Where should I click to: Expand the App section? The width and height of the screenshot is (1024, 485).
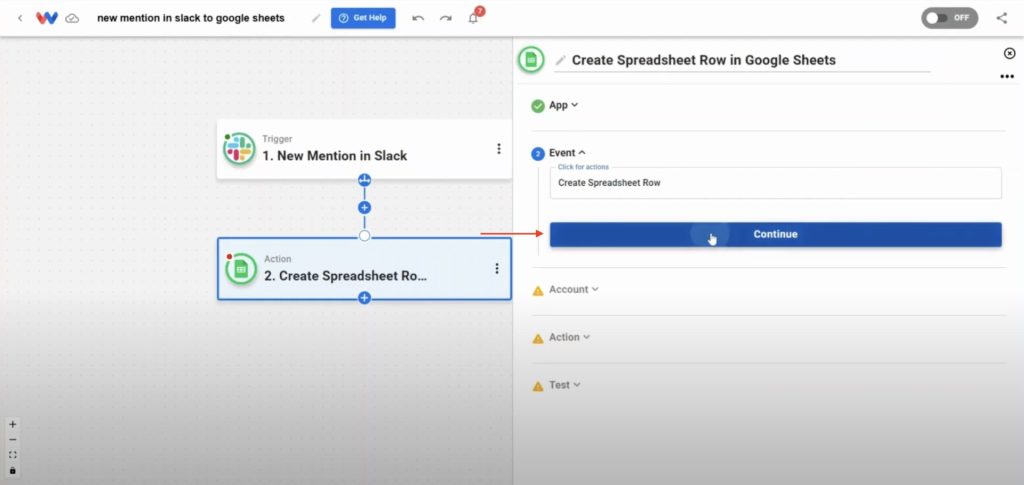pyautogui.click(x=564, y=105)
